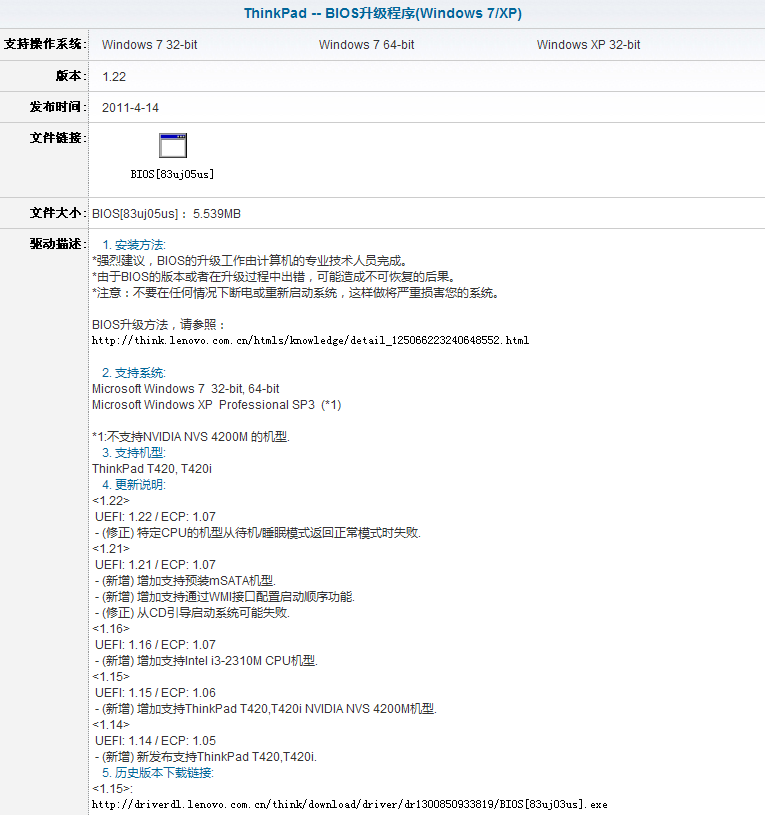765x815 pixels.
Task: Click the <1.14> changelog version tag
Action: 111,725
